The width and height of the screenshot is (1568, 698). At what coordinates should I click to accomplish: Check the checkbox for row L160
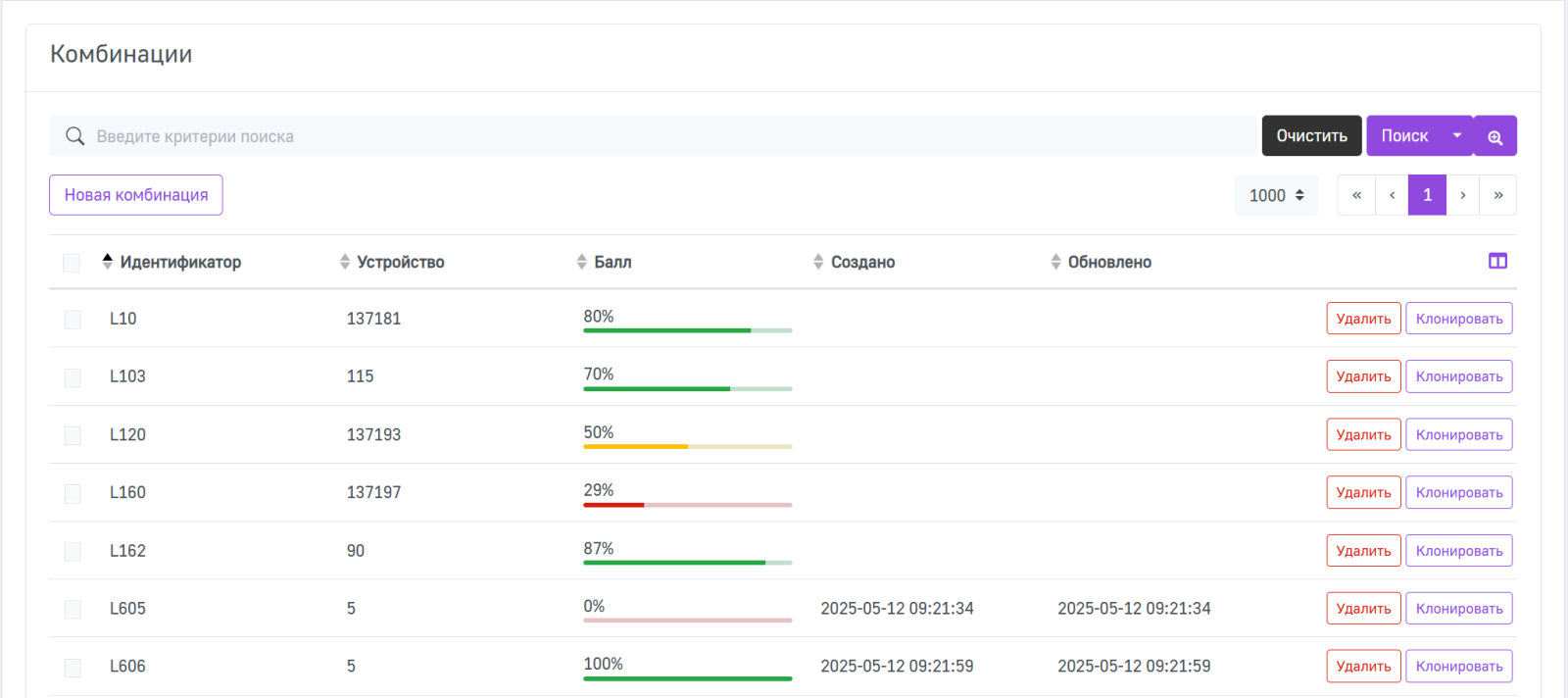[x=73, y=493]
